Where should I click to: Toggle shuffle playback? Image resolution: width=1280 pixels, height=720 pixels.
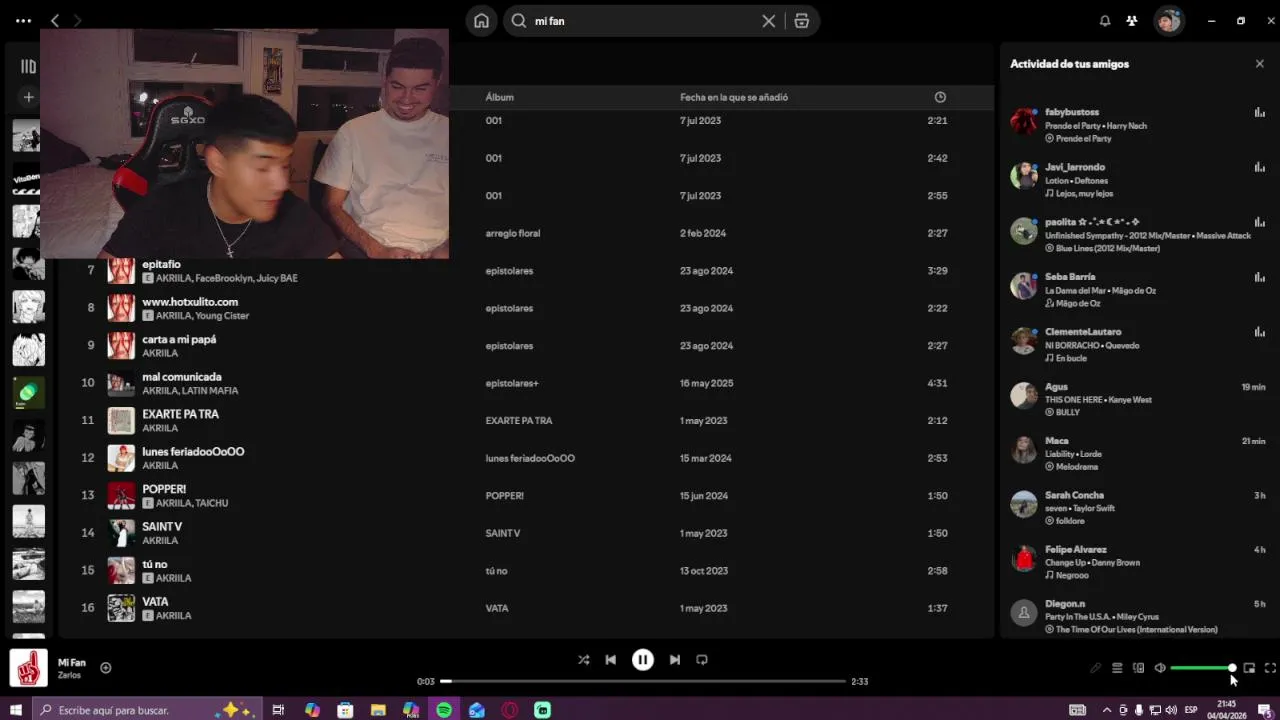584,660
